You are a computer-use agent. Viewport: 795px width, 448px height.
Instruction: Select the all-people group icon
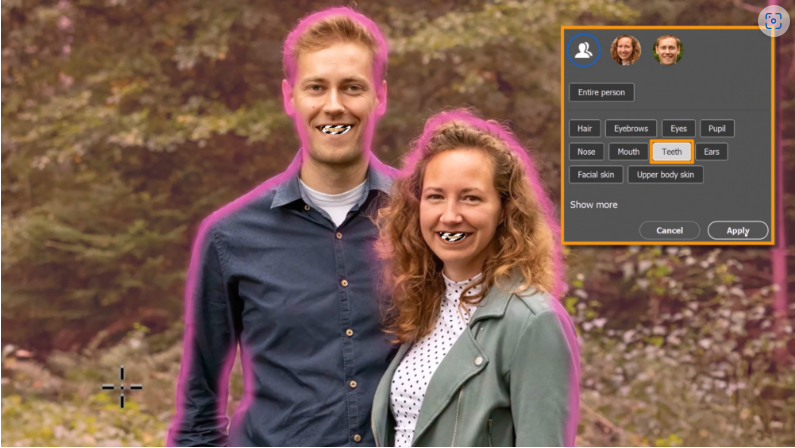(584, 50)
